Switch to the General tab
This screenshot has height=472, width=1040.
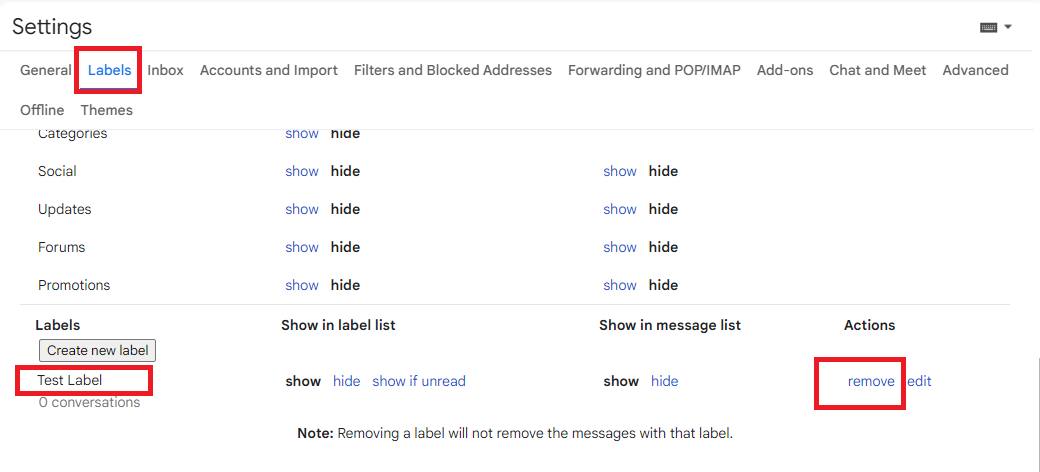coord(46,70)
